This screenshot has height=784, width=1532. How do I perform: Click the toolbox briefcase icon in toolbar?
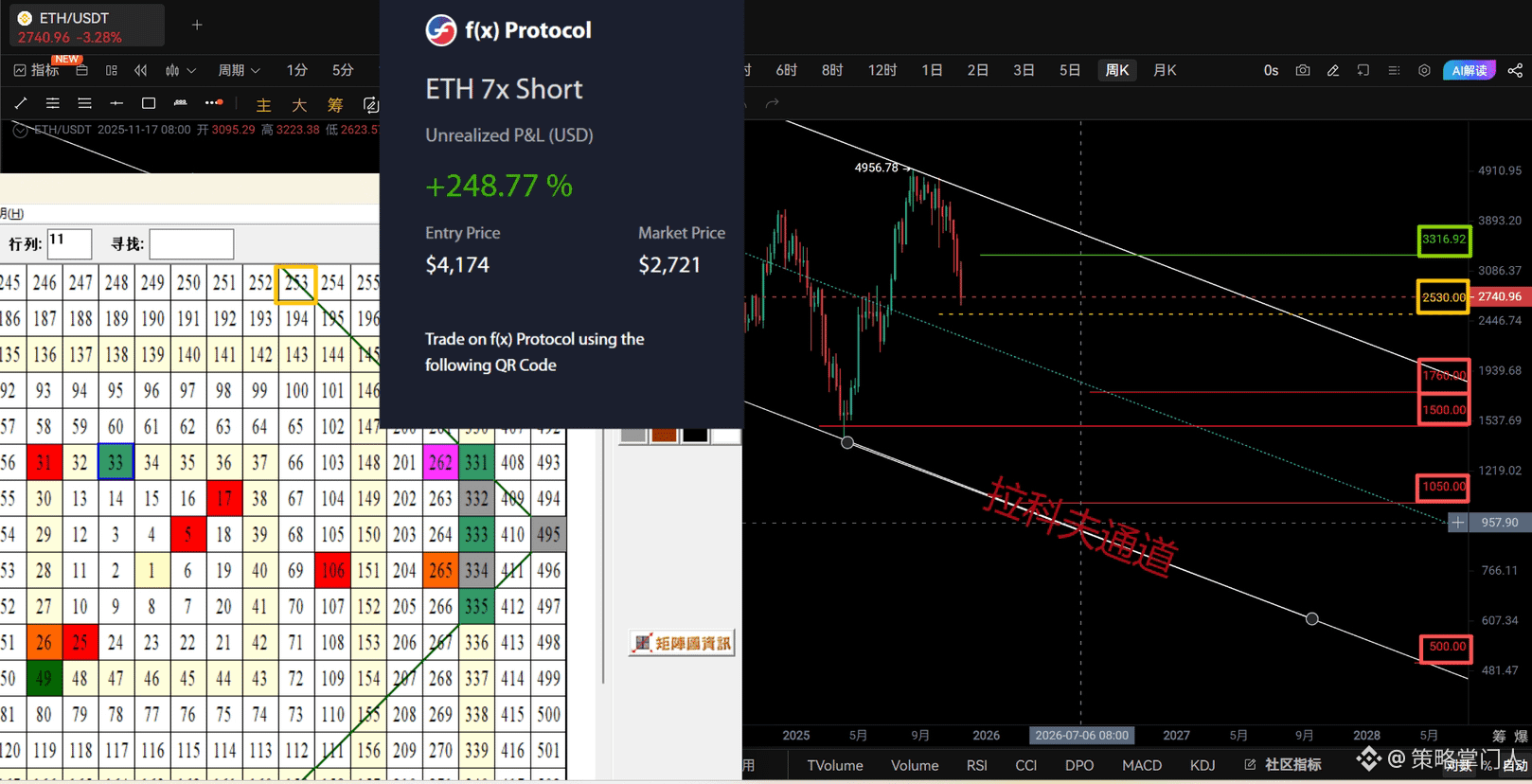click(x=81, y=70)
